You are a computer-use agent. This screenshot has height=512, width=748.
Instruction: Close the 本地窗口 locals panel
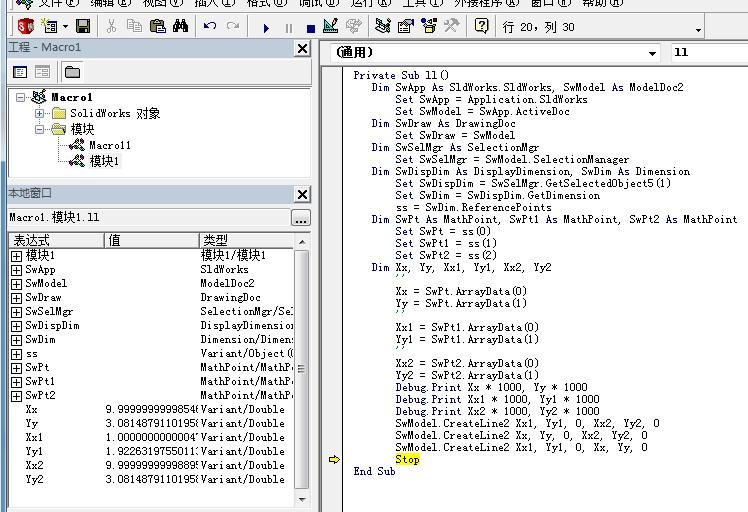click(302, 194)
